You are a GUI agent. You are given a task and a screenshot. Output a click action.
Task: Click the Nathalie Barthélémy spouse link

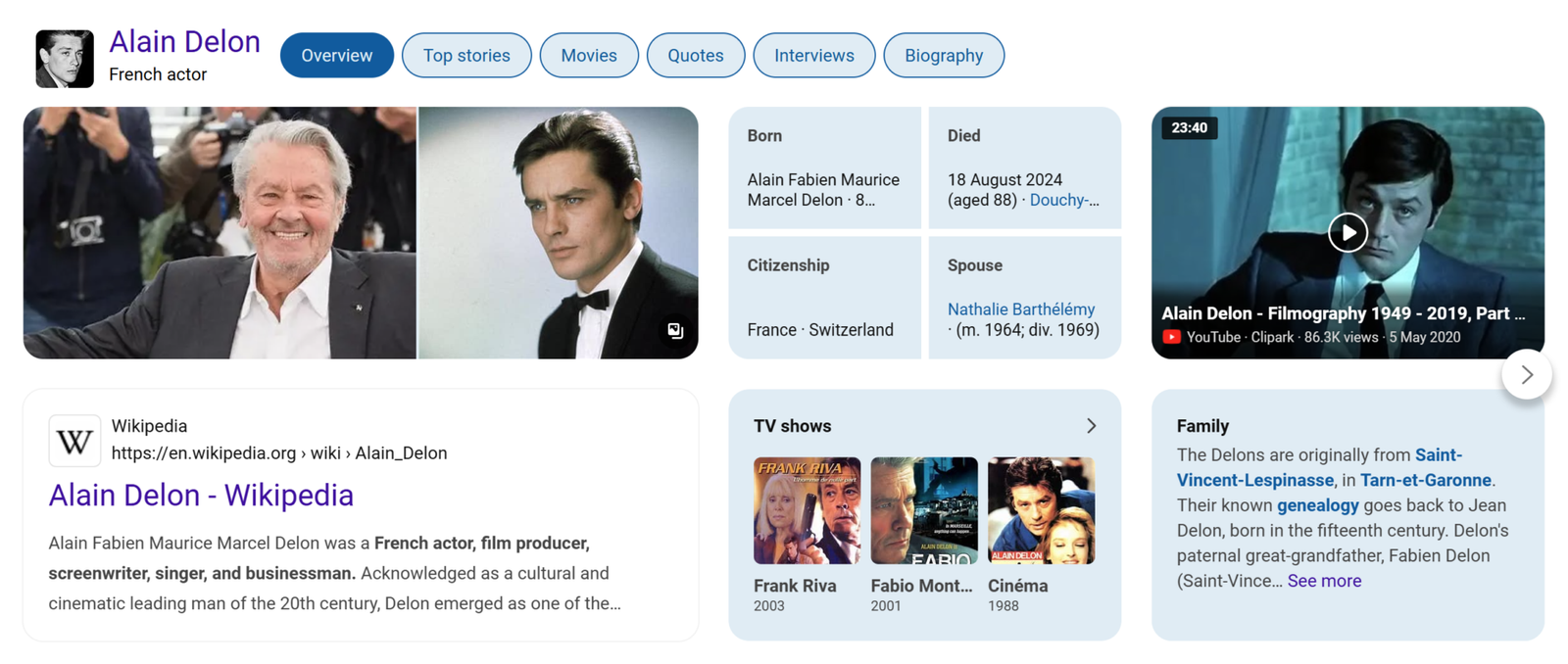pyautogui.click(x=1021, y=309)
